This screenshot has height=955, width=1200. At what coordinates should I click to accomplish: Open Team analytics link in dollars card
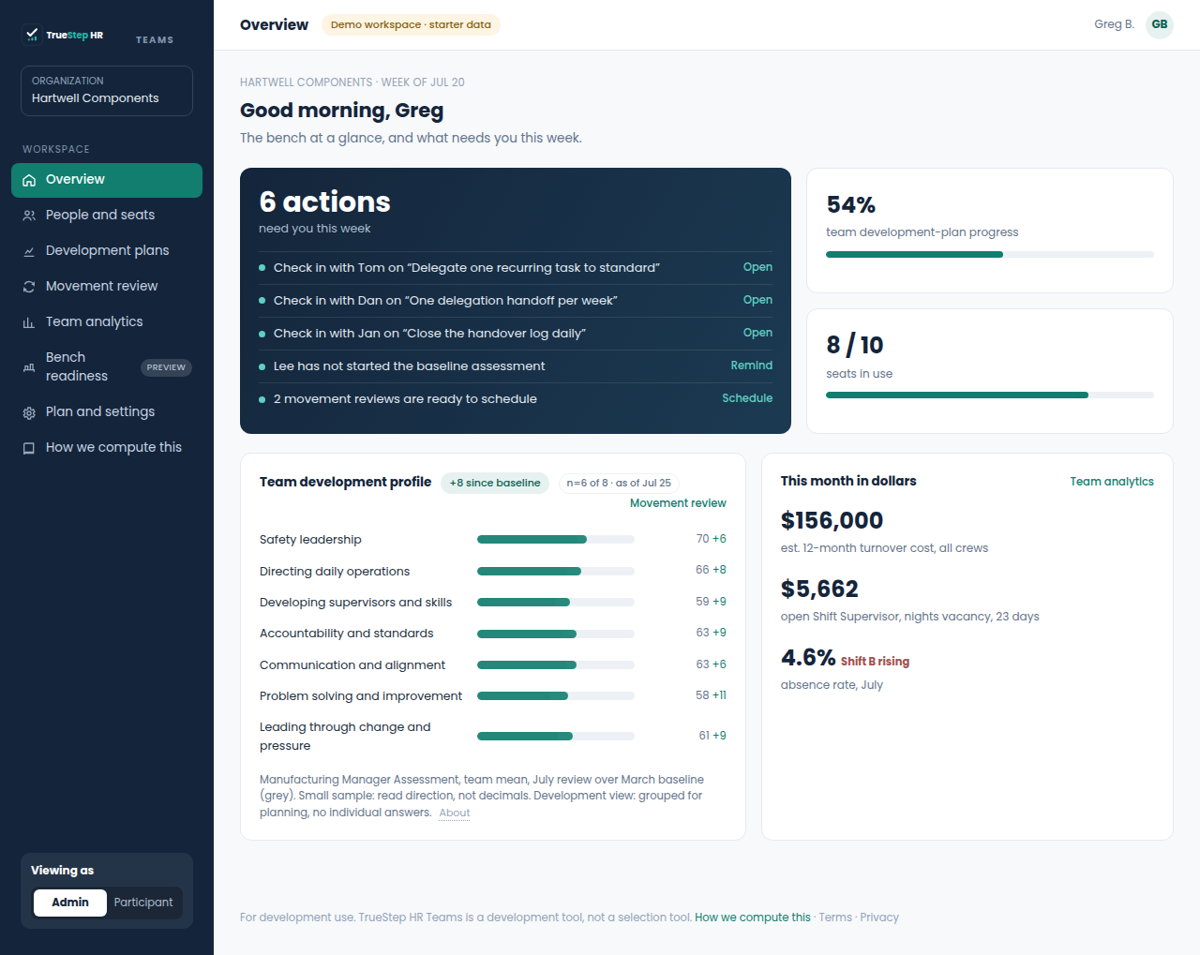pyautogui.click(x=1111, y=481)
